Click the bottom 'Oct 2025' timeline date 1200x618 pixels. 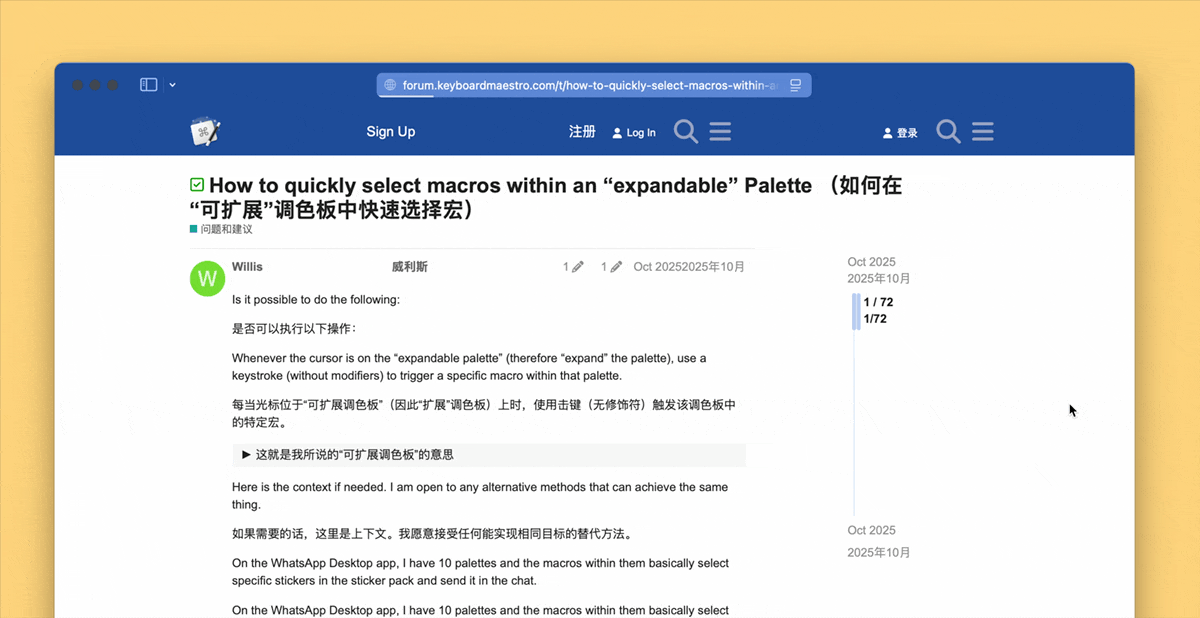pos(872,530)
